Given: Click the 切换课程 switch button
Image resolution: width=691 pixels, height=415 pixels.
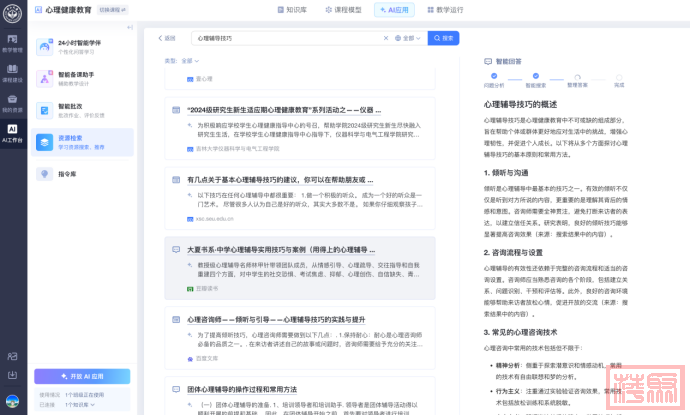Looking at the screenshot, I should [x=113, y=9].
